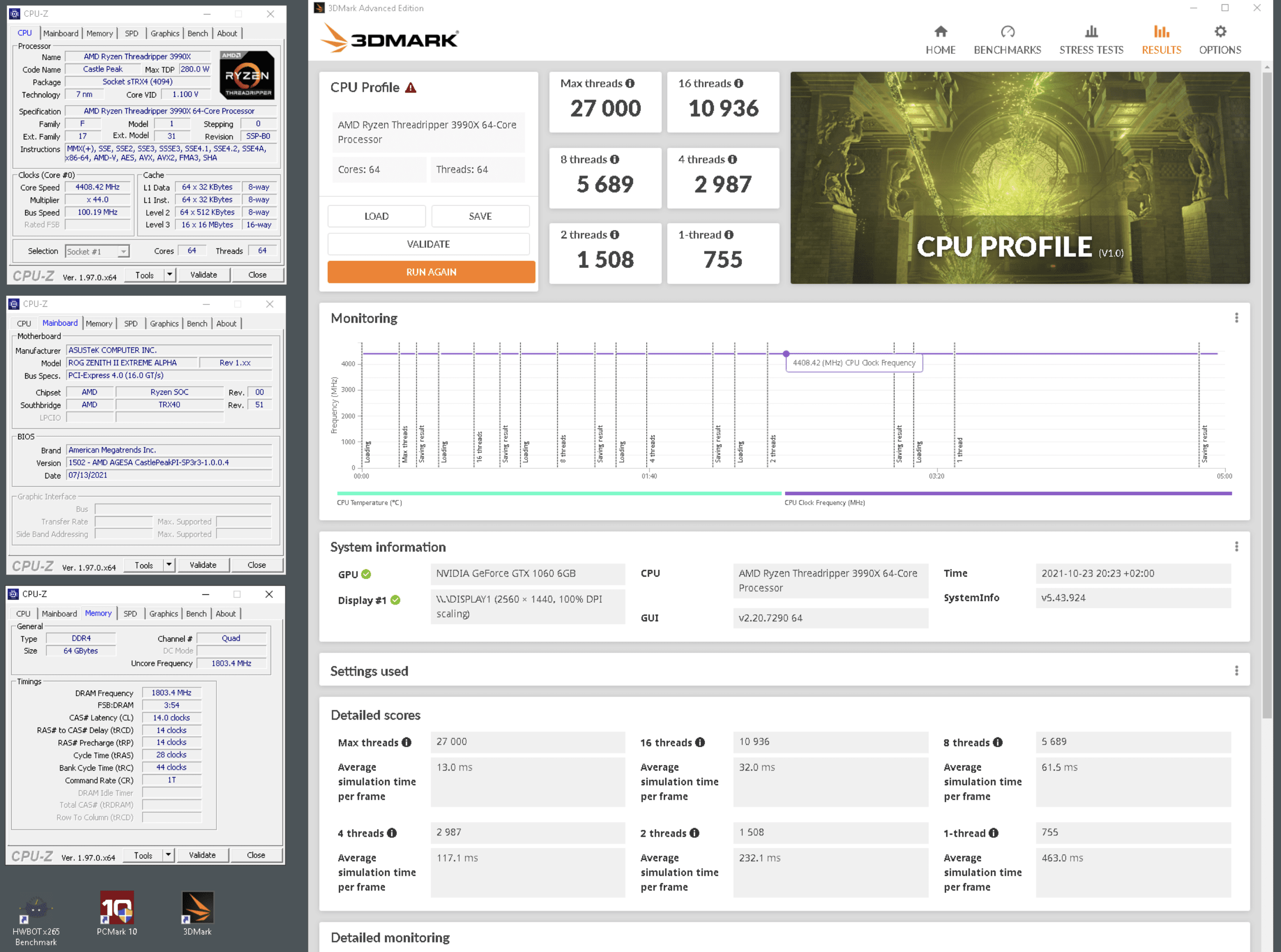The width and height of the screenshot is (1281, 952).
Task: Click info icon by 8 threads in Detailed scores
Action: click(998, 743)
